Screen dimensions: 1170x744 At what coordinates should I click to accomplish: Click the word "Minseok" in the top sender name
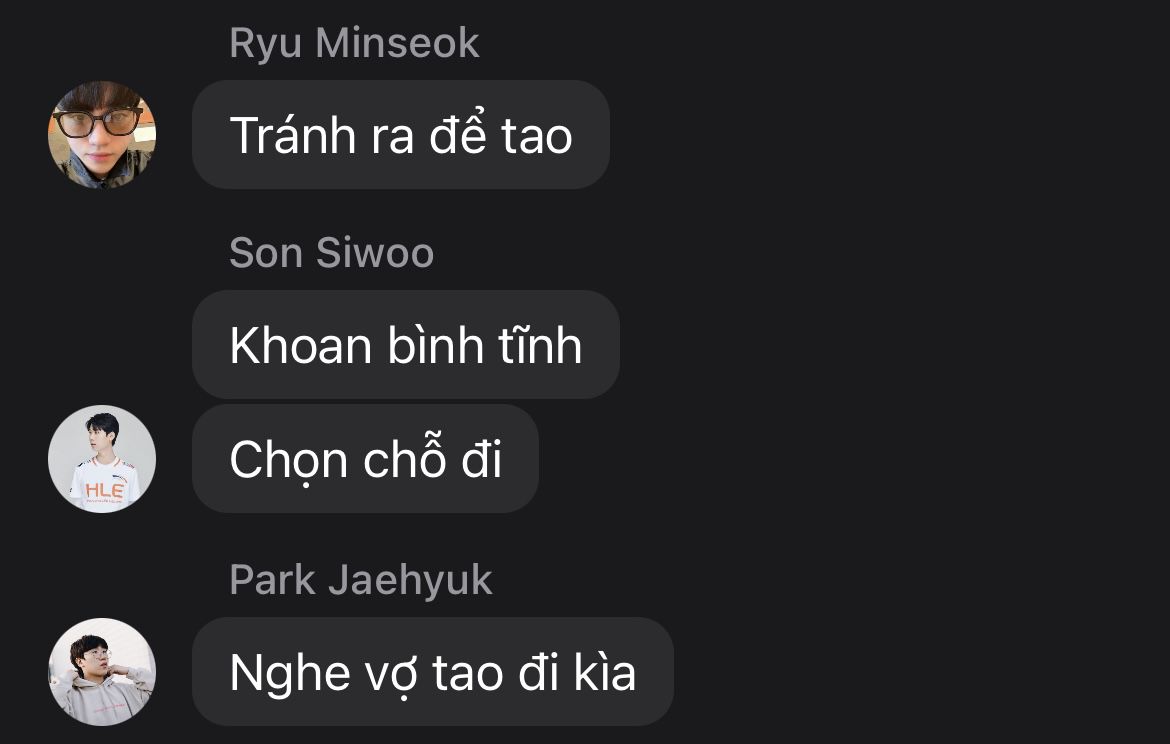397,43
